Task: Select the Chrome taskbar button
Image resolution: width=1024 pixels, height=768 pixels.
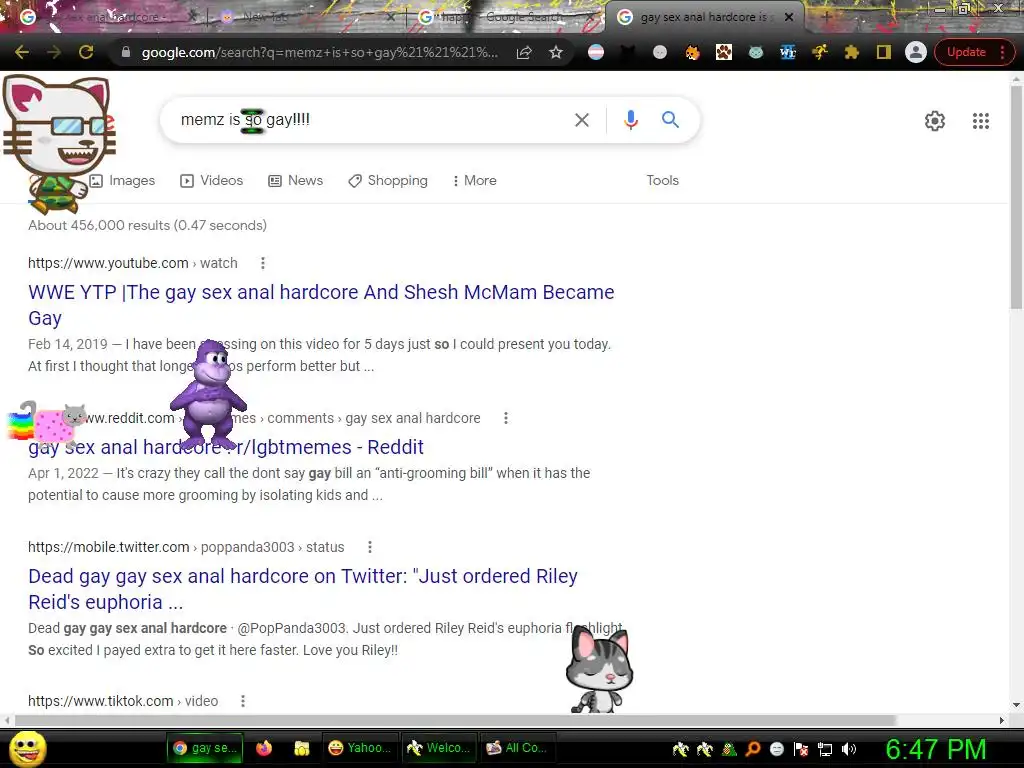Action: (x=206, y=748)
